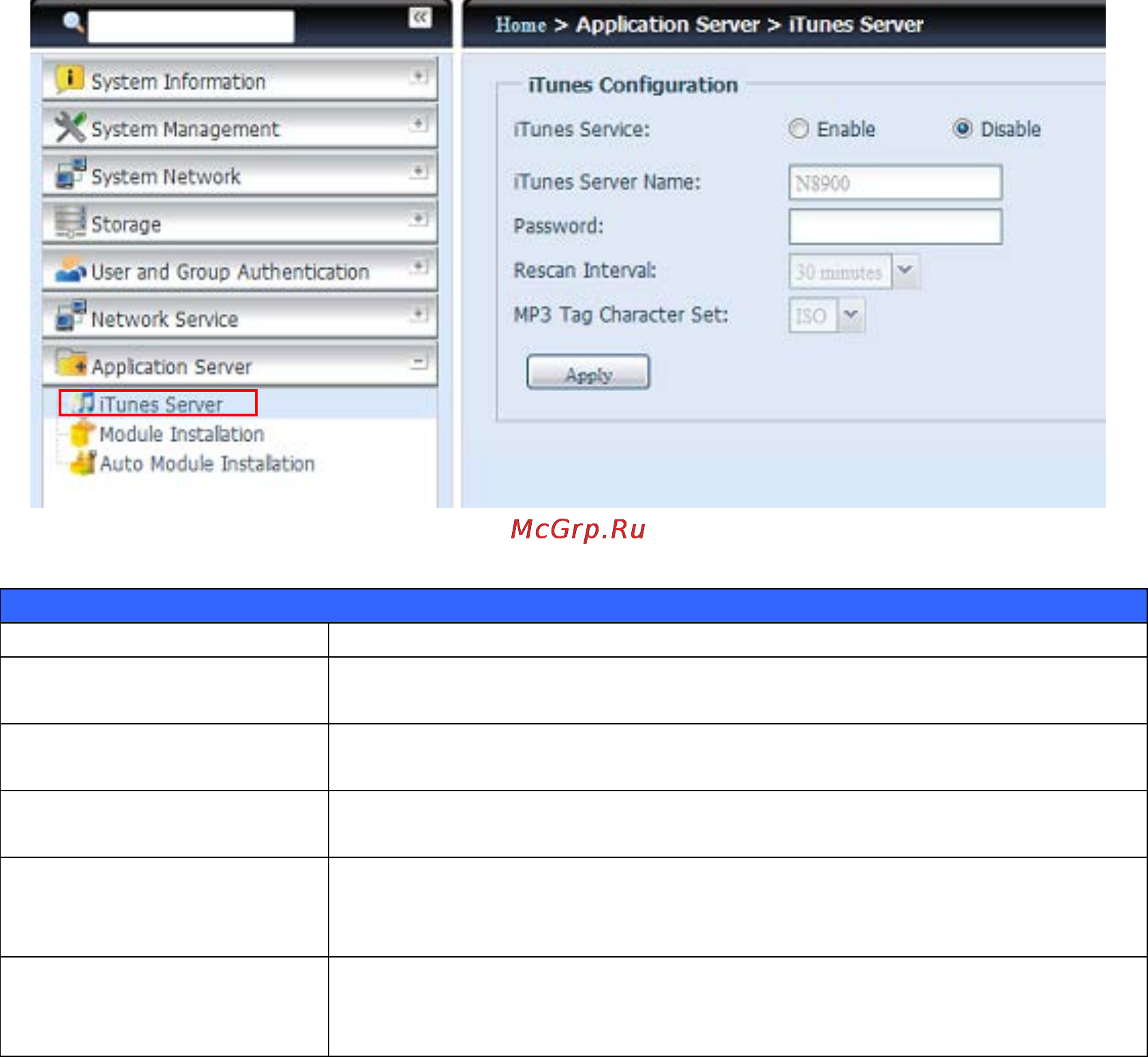Open Application Server menu label
The height and width of the screenshot is (1057, 1148).
pyautogui.click(x=172, y=367)
